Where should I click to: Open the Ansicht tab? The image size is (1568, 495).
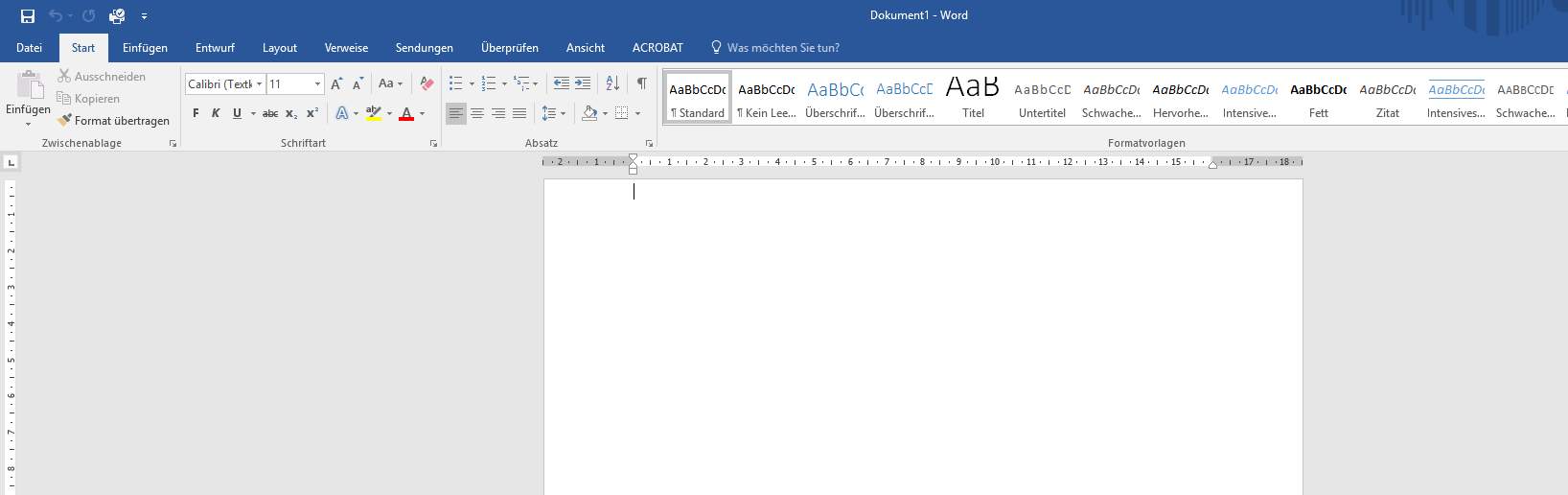coord(585,48)
